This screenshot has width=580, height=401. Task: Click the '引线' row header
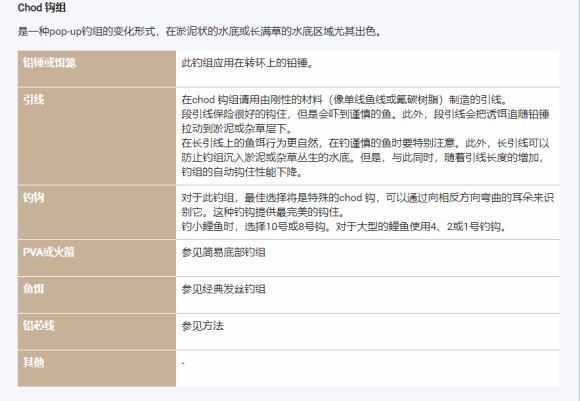97,136
